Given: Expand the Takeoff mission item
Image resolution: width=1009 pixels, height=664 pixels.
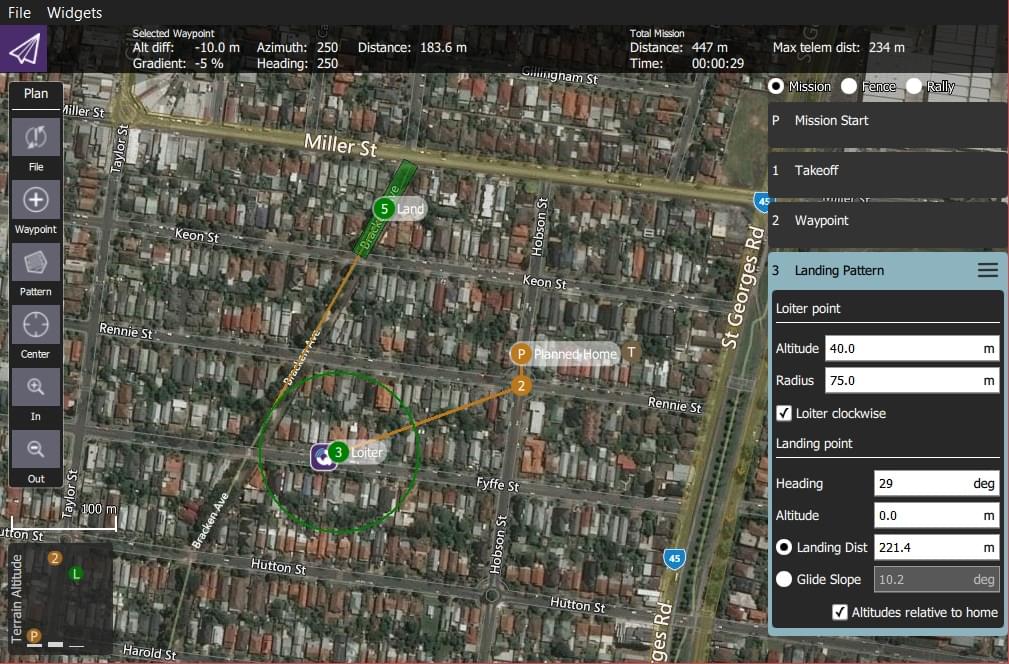Looking at the screenshot, I should click(x=887, y=171).
